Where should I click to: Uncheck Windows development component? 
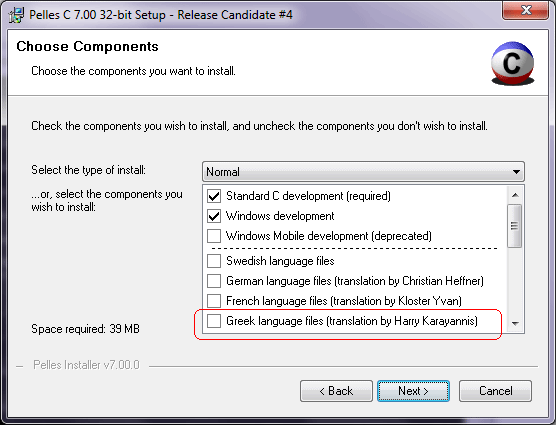coord(214,216)
